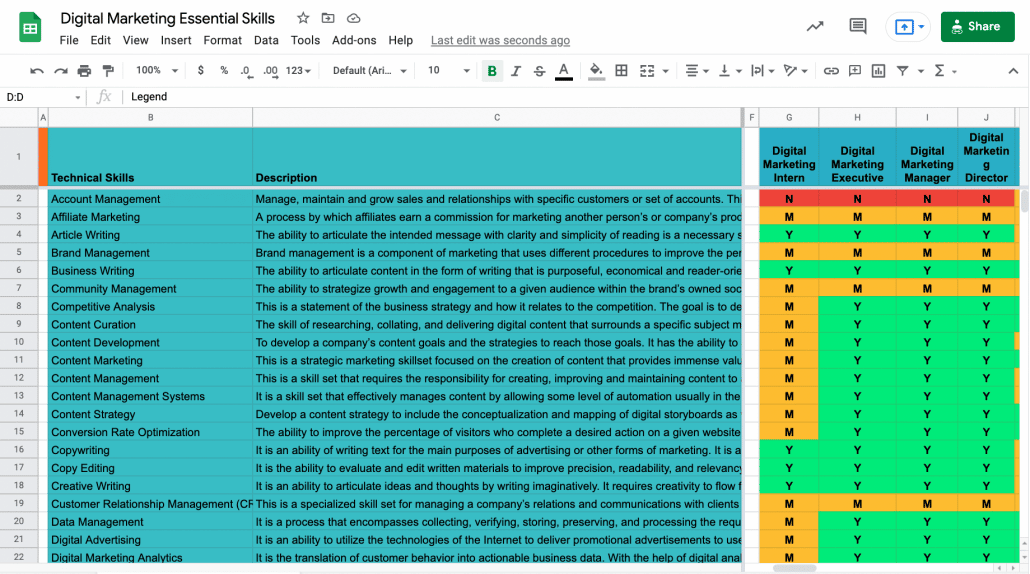Open the File menu
Viewport: 1030px width, 574px height.
69,40
